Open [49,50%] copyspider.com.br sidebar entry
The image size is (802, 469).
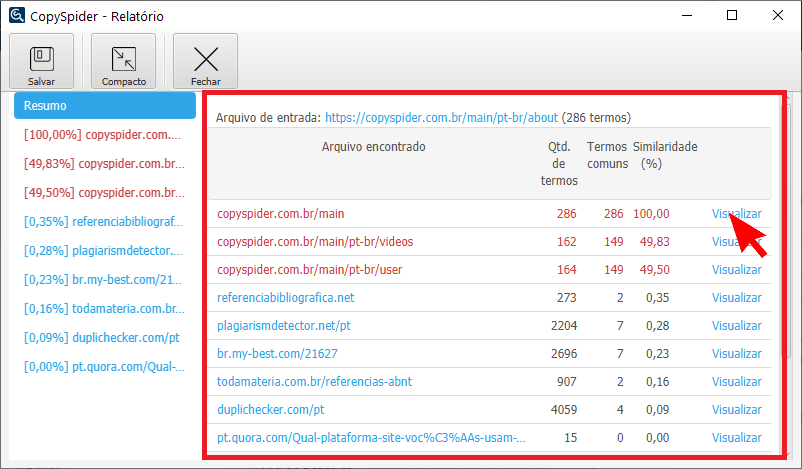point(104,193)
